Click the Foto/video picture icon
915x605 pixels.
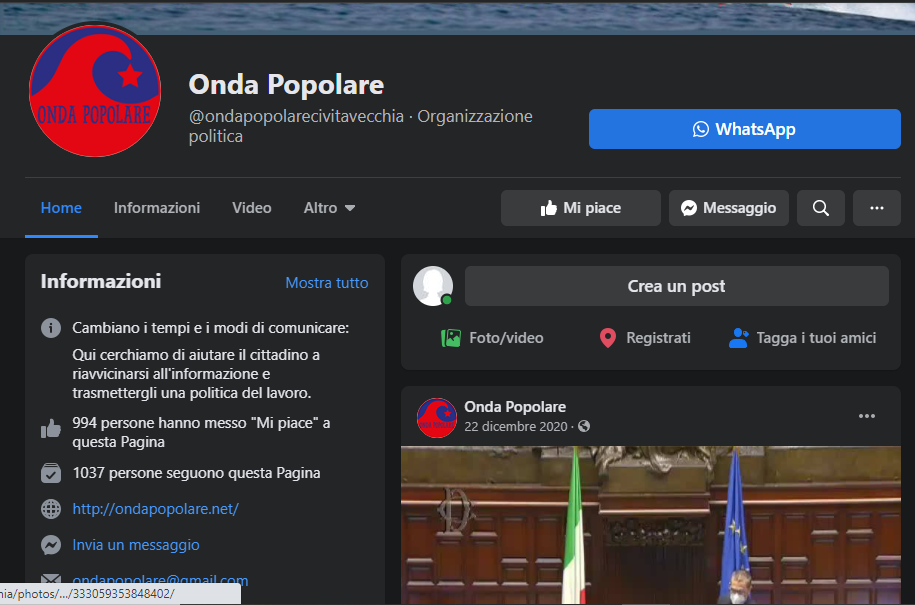click(450, 338)
